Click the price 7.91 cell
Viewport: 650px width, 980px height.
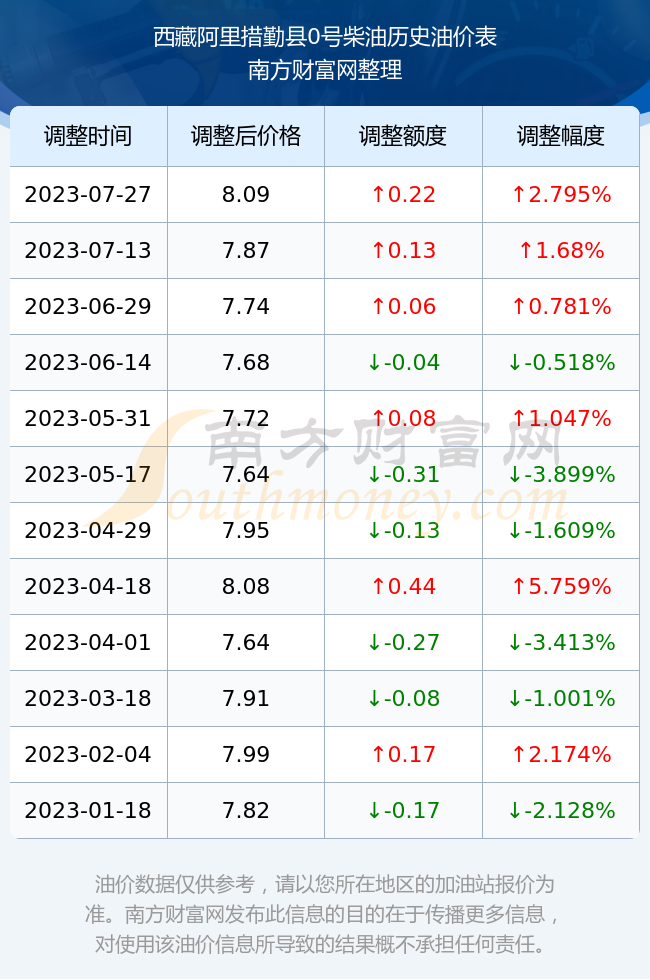pos(246,698)
